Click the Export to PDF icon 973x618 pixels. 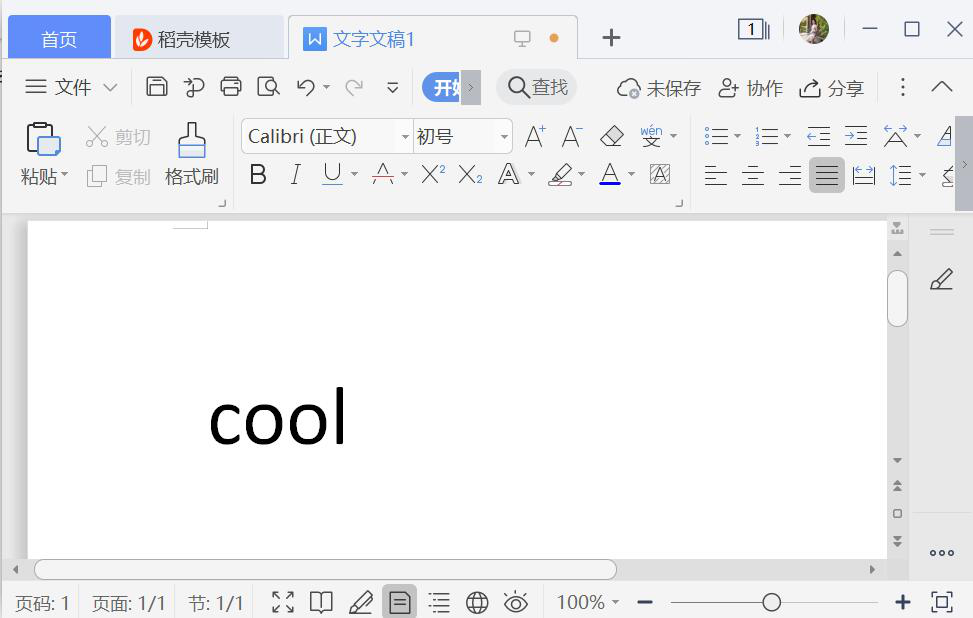pyautogui.click(x=194, y=87)
